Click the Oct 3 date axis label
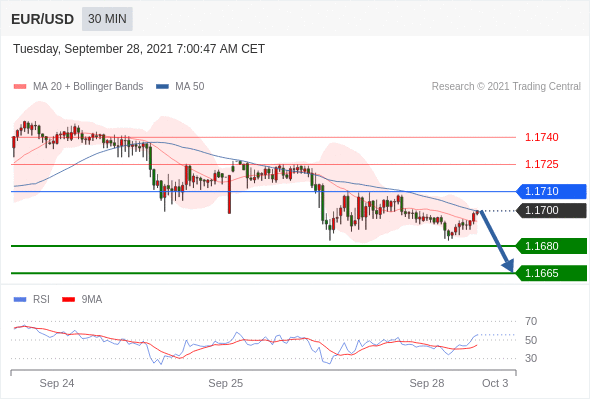This screenshot has width=590, height=400. [x=495, y=383]
